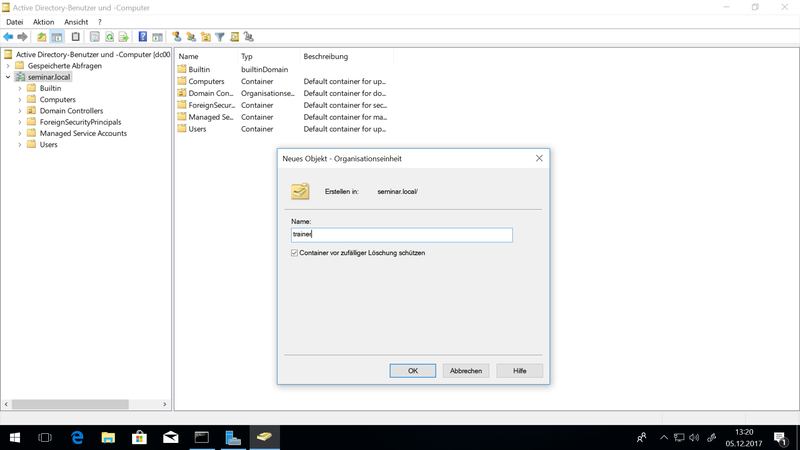800x450 pixels.
Task: Open File Explorer from the taskbar
Action: click(108, 438)
